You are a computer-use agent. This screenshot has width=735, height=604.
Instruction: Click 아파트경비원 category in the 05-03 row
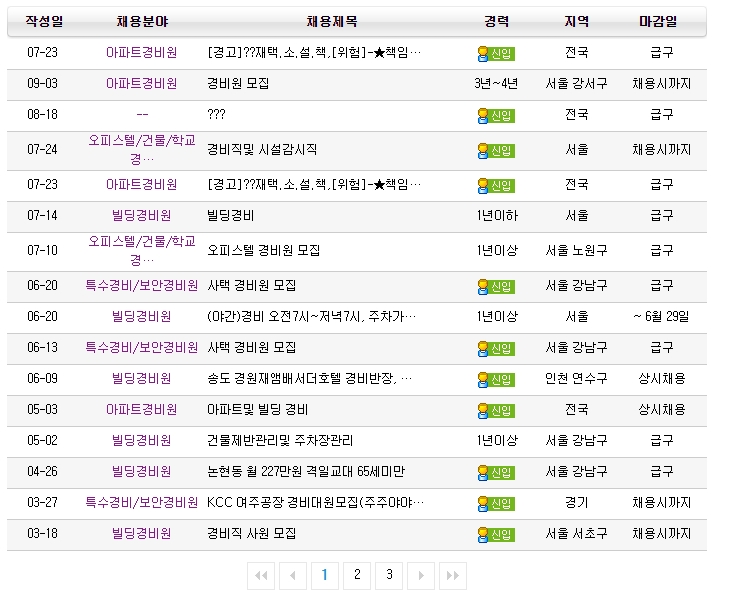click(142, 410)
